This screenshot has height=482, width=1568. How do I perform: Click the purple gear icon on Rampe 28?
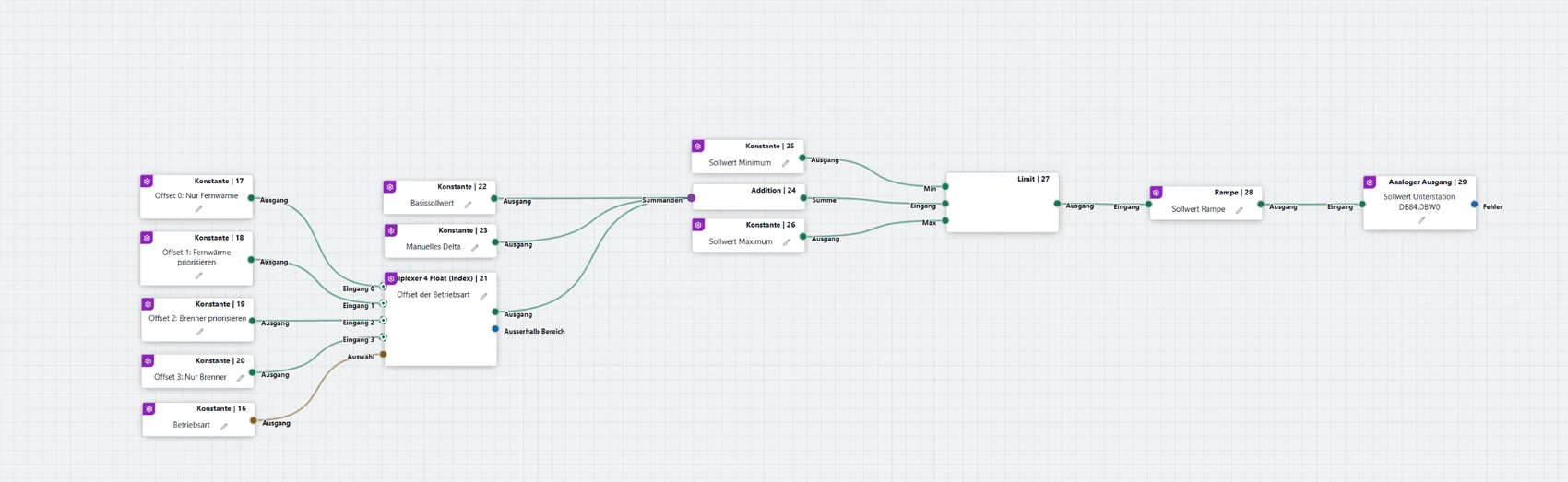(x=1156, y=193)
